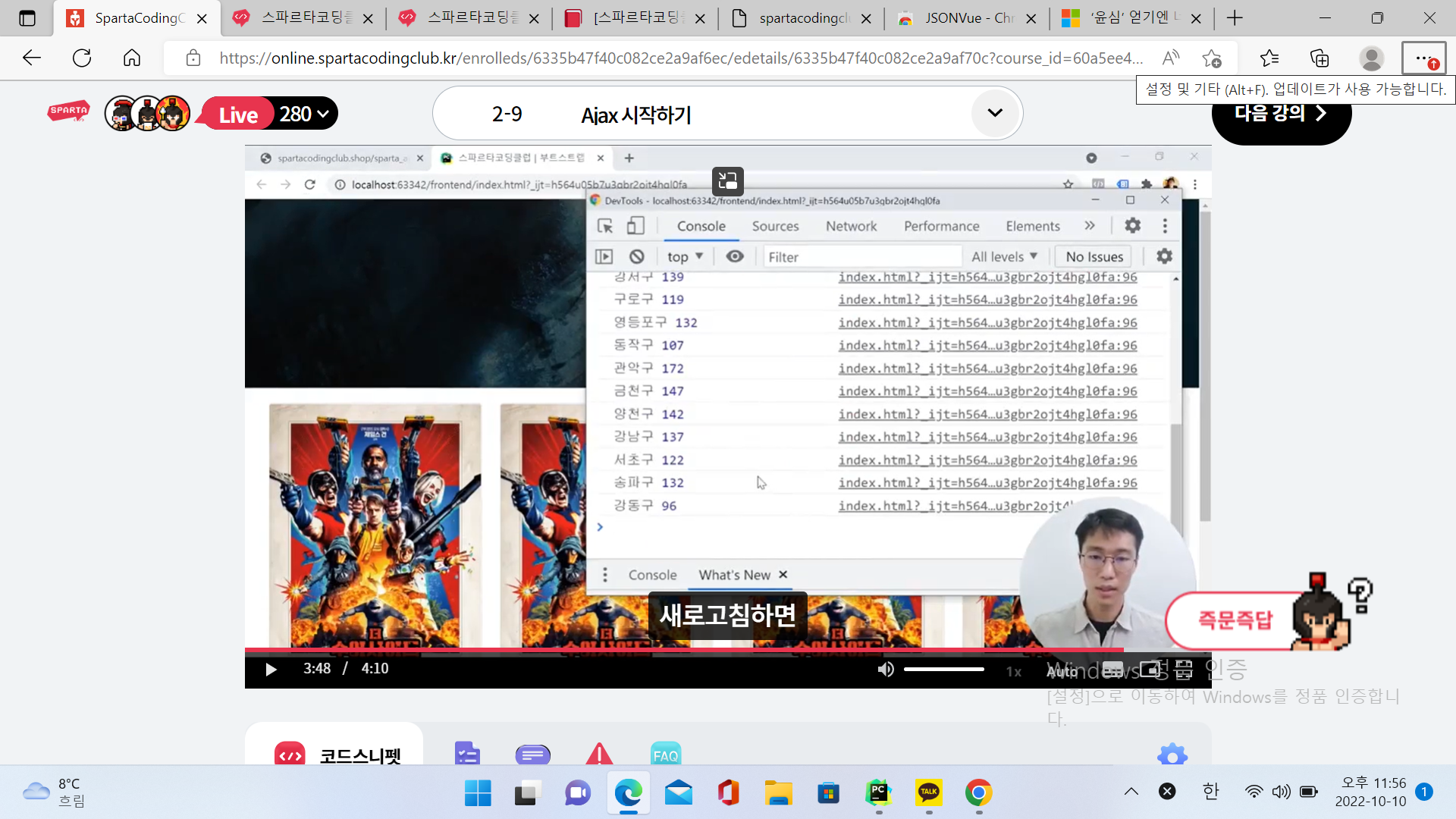Go to browser home page
The width and height of the screenshot is (1456, 819).
click(132, 58)
